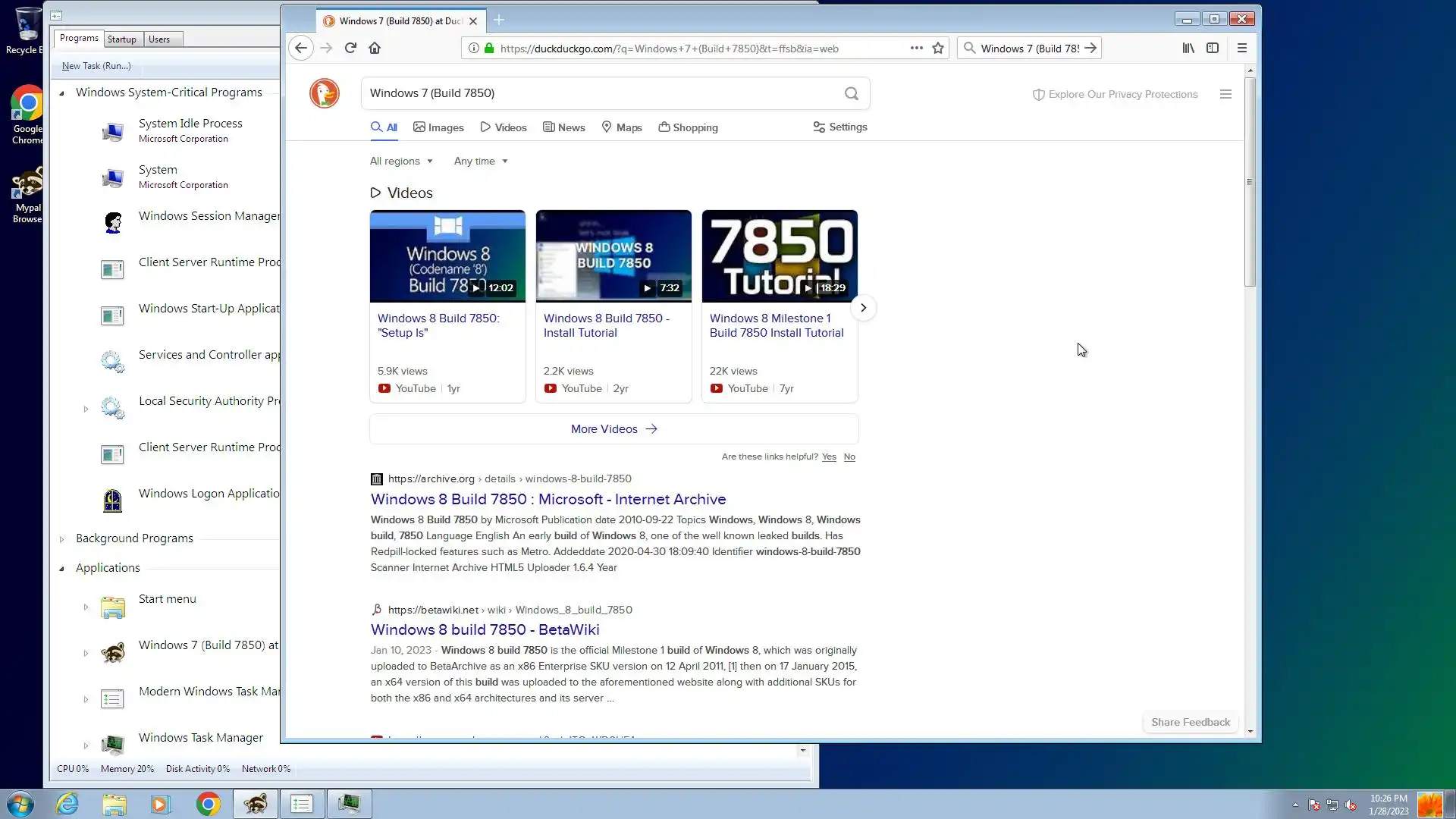Open the Startup tab in task manager
Screen dimensions: 1456x819
pyautogui.click(x=121, y=39)
